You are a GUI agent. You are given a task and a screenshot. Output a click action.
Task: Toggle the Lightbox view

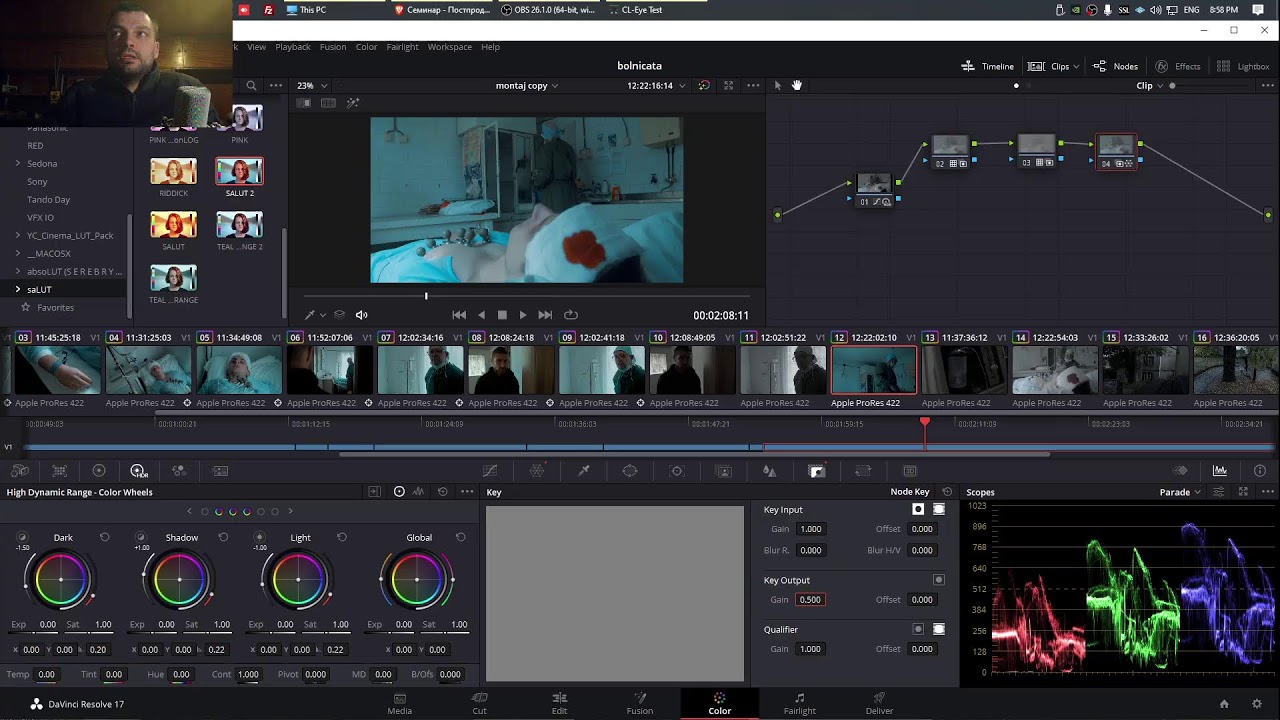tap(1243, 66)
